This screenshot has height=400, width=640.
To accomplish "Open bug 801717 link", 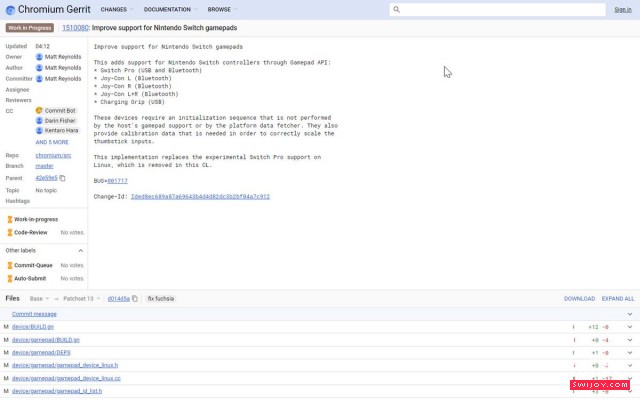I will (x=118, y=181).
